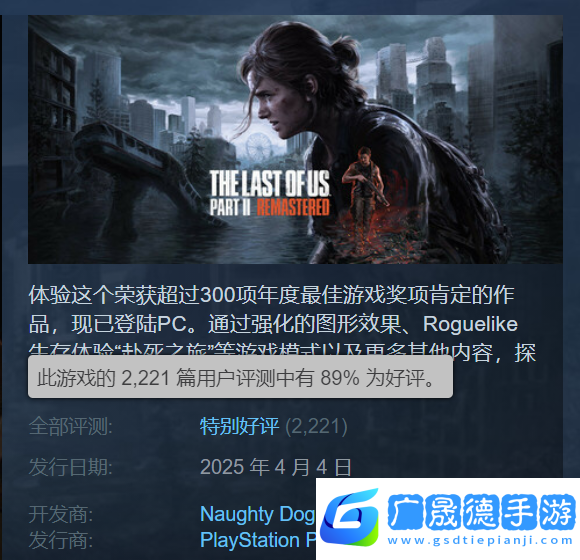This screenshot has height=560, width=580.
Task: Click the 发行商 label
Action: [x=61, y=540]
